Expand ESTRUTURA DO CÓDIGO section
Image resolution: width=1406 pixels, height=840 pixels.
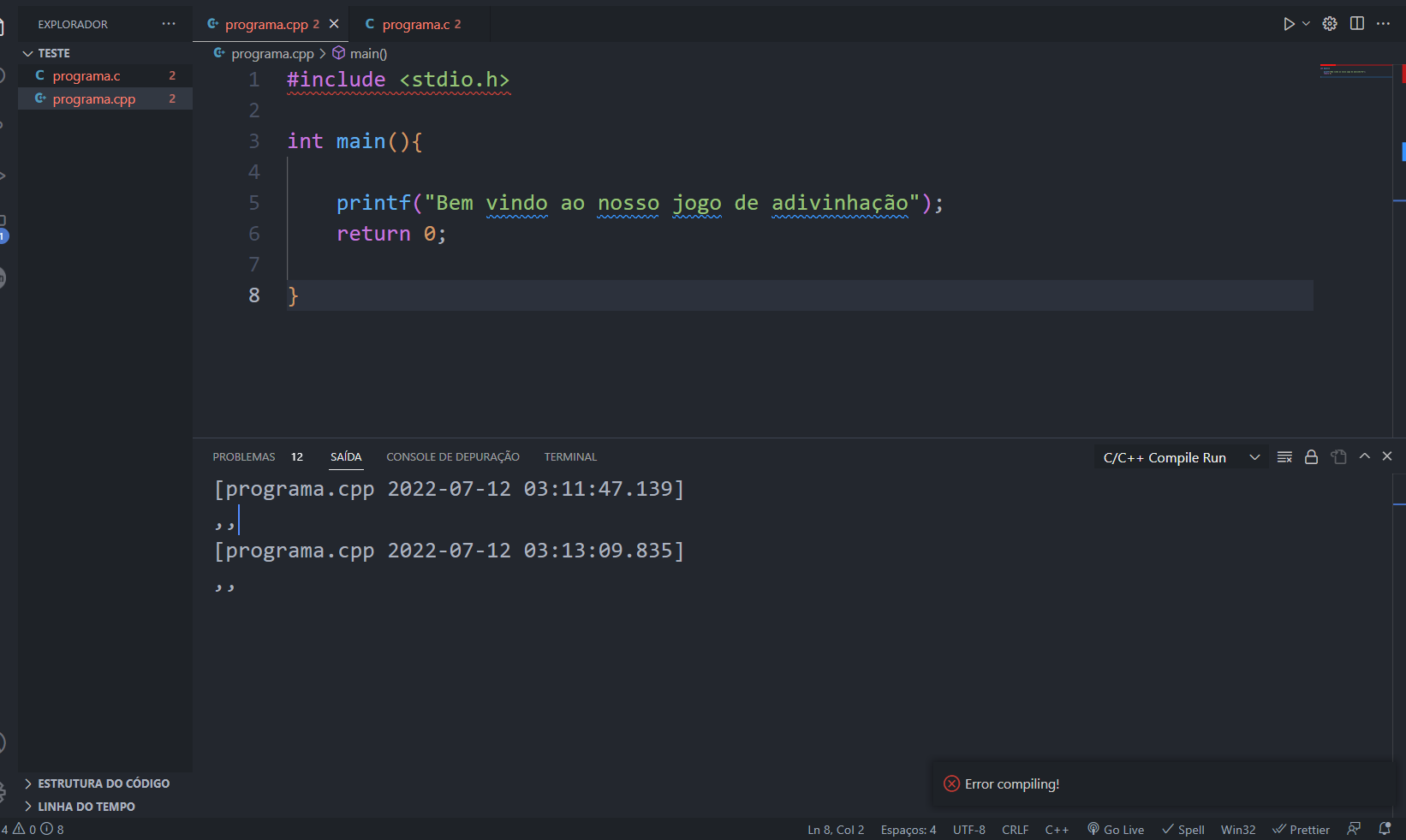pyautogui.click(x=104, y=783)
